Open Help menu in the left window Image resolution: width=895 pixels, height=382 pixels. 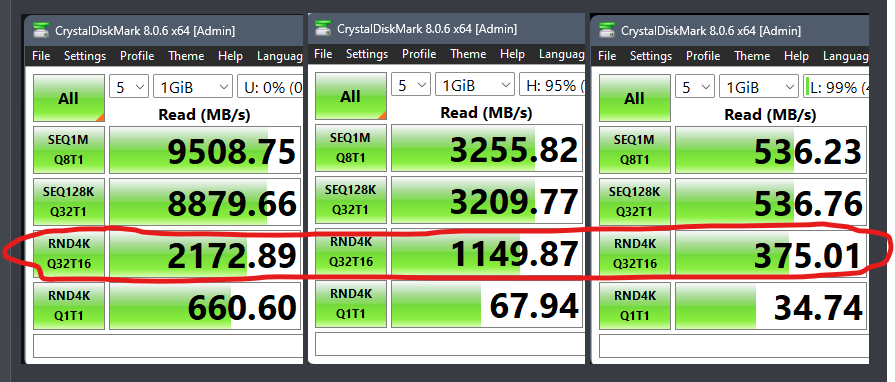tap(231, 56)
